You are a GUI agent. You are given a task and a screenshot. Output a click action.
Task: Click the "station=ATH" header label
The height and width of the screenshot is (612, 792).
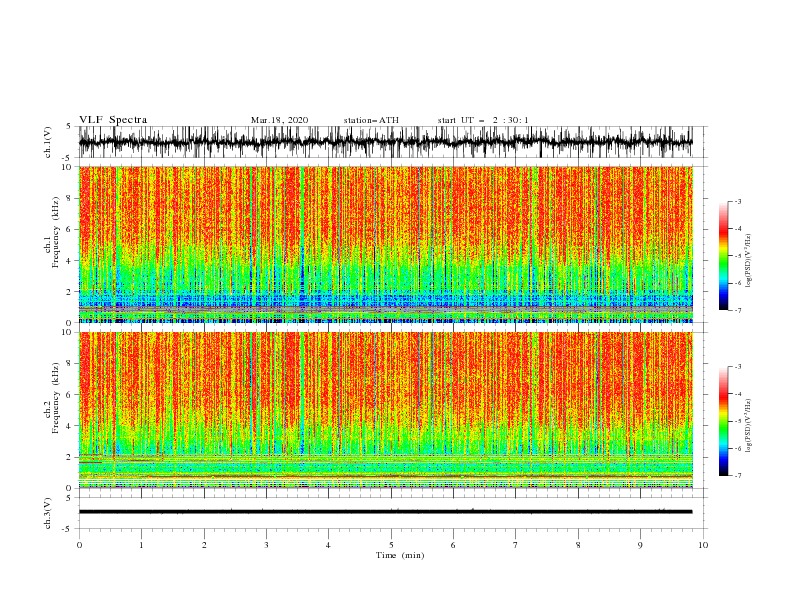pos(371,120)
